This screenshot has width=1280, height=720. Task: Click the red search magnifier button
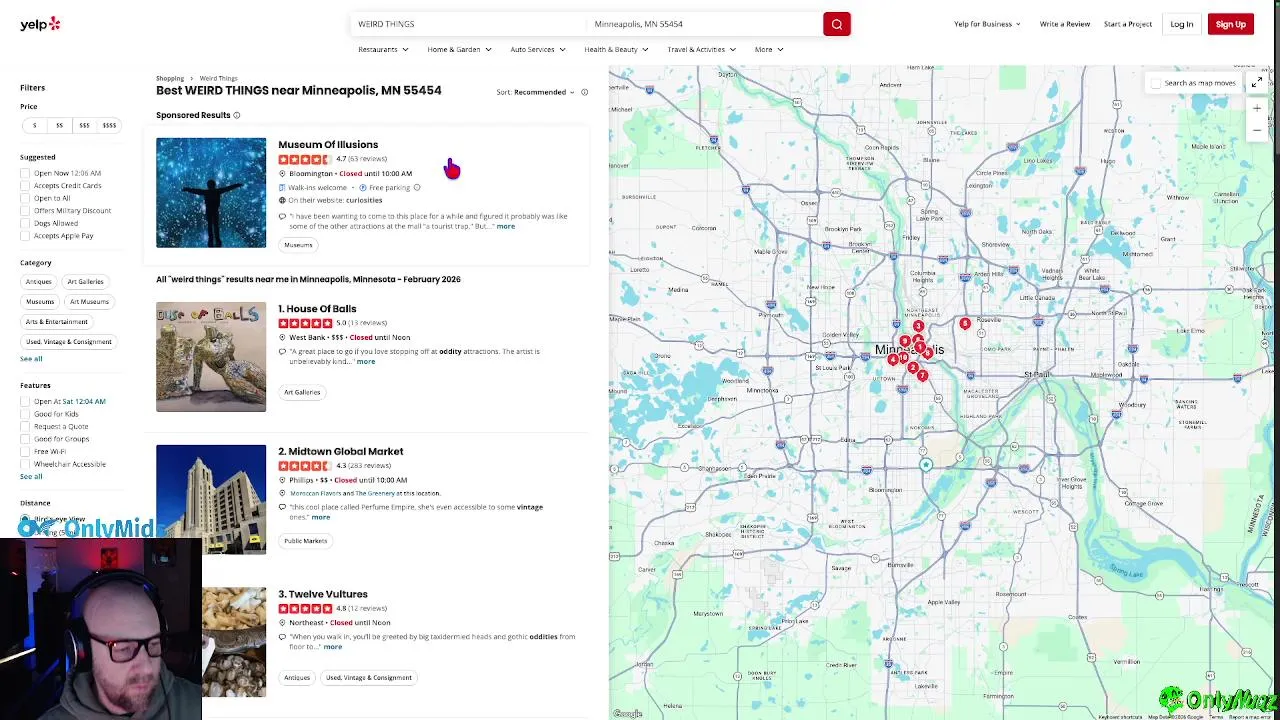837,24
